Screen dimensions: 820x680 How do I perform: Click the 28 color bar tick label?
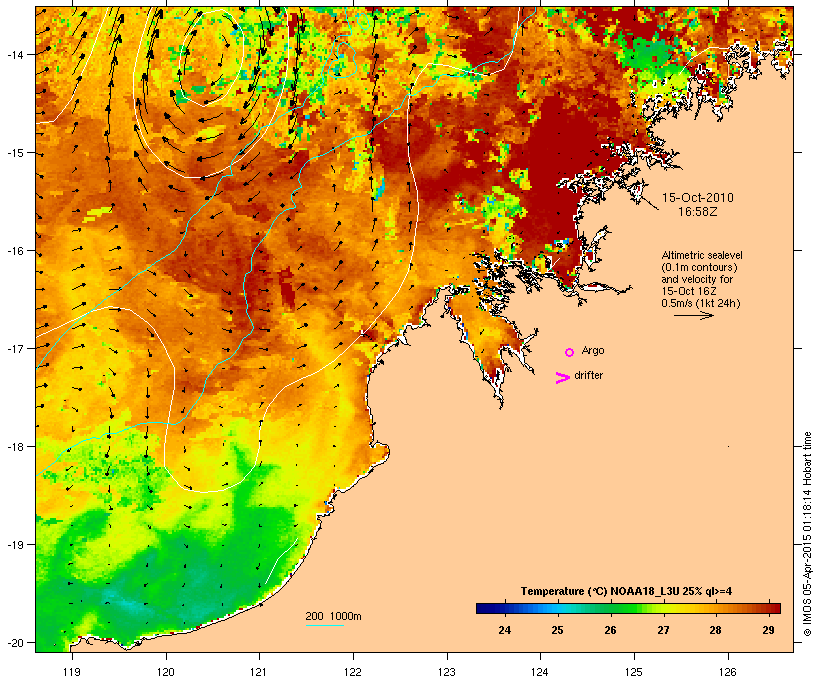[x=715, y=630]
